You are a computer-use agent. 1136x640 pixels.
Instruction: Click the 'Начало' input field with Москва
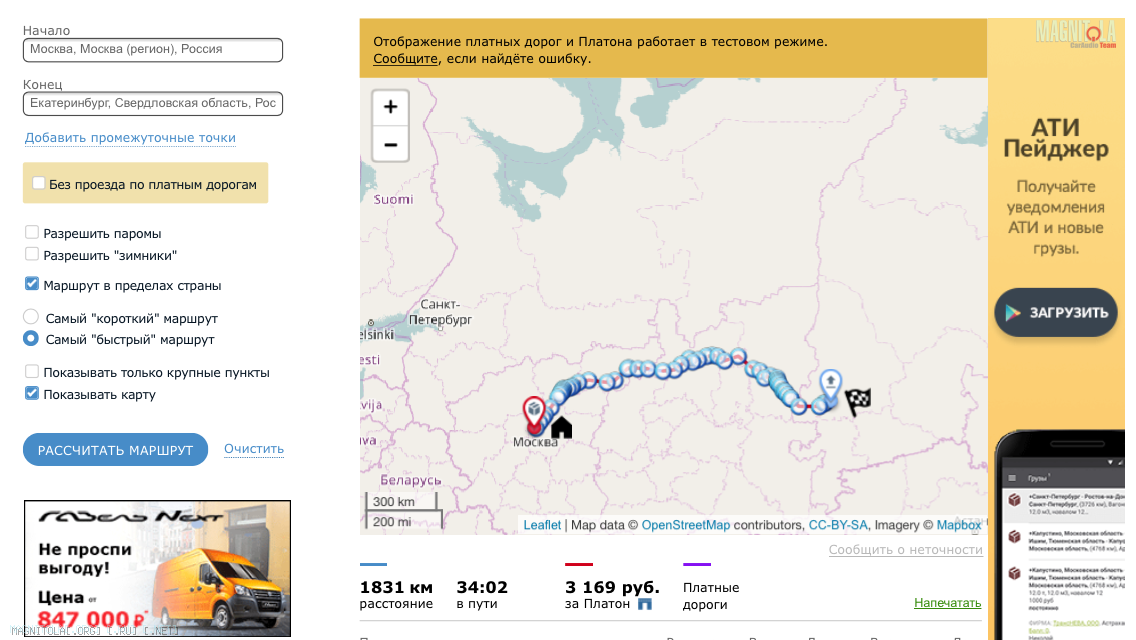153,49
